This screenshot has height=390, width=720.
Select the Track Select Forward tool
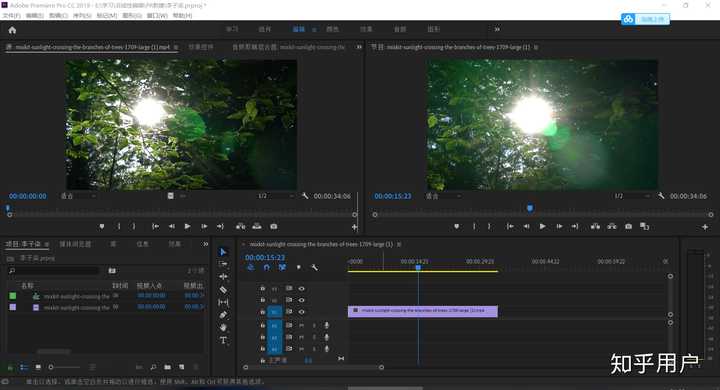223,264
